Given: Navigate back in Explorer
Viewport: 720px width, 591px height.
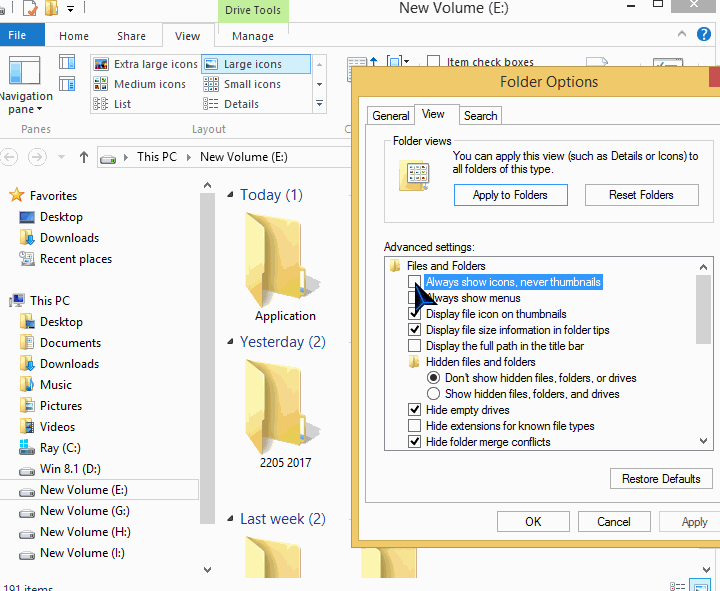Looking at the screenshot, I should coord(9,157).
